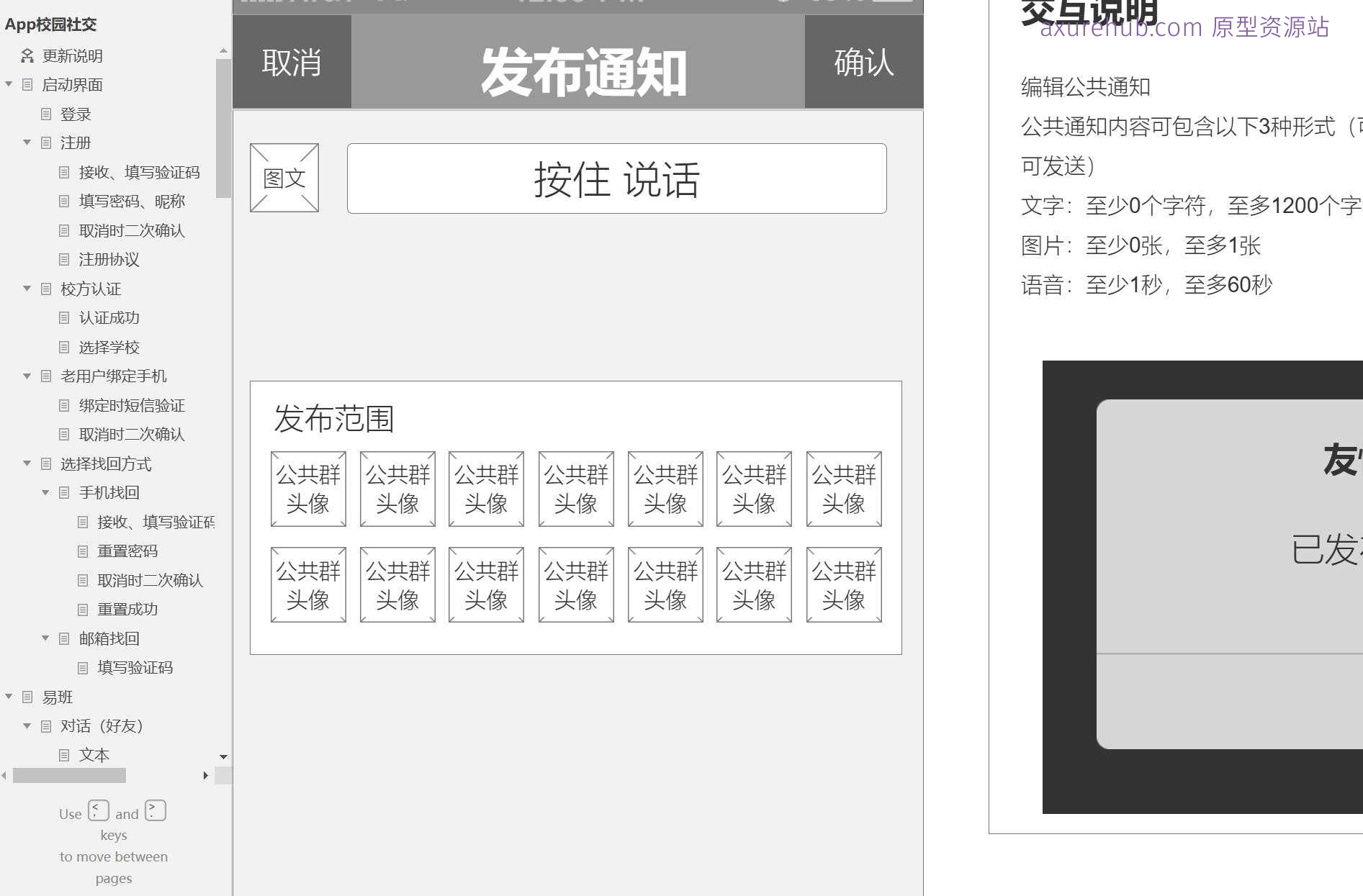
Task: Click the page icon next to 填写验证码
Action: click(84, 668)
